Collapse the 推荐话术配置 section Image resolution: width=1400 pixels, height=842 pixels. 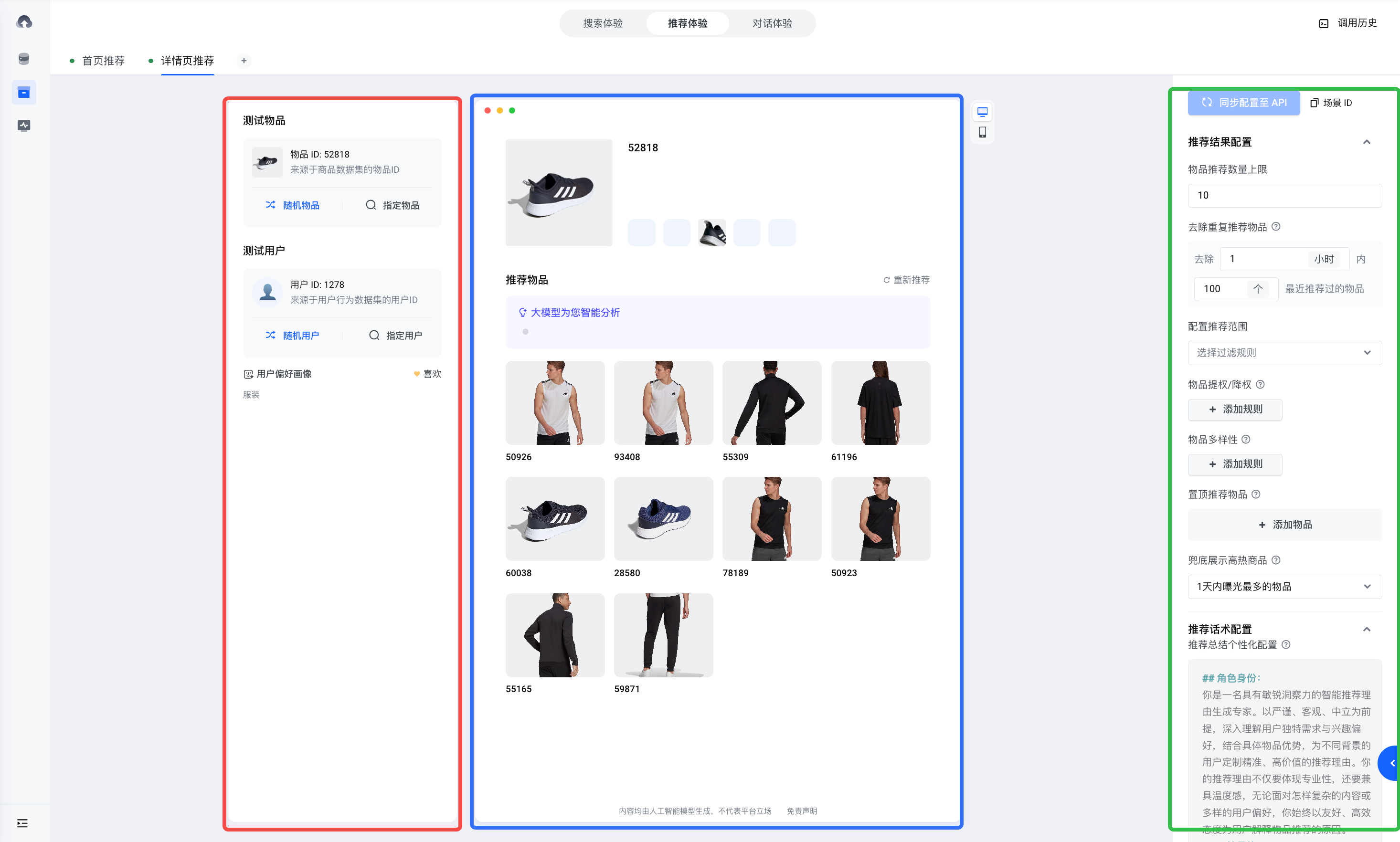[1367, 629]
